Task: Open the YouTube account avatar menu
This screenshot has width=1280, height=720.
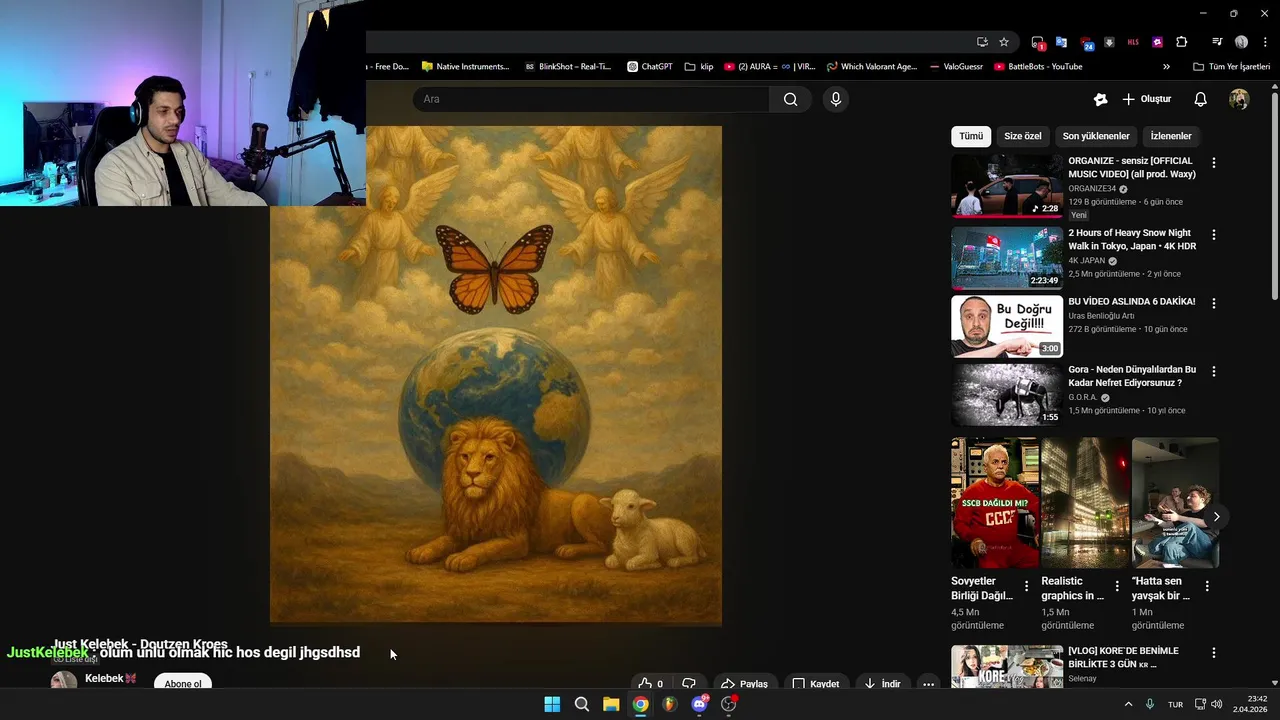Action: [x=1239, y=99]
